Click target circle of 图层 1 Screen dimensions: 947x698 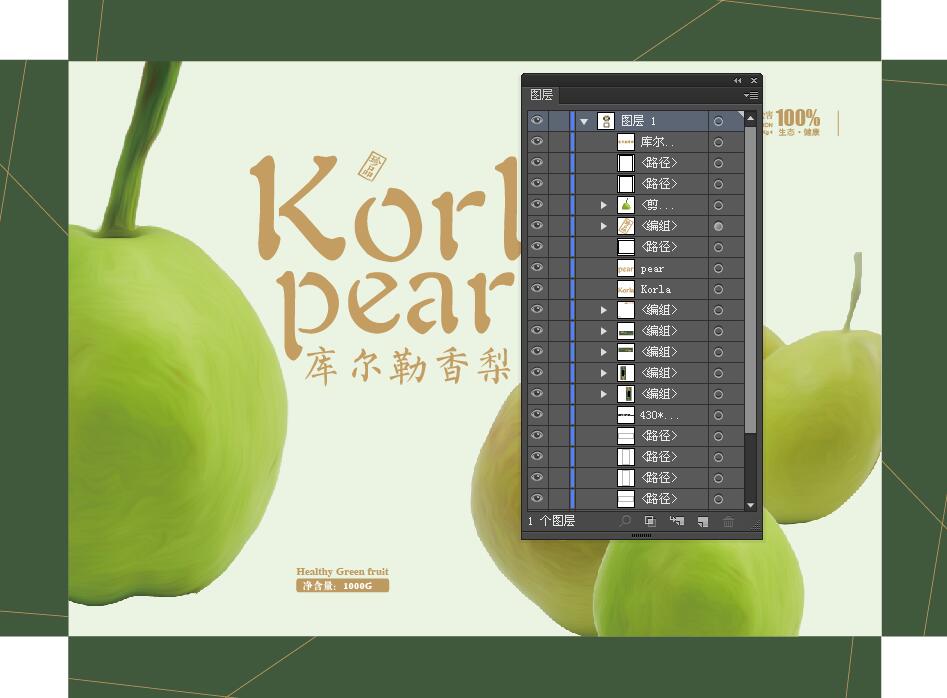coord(718,121)
